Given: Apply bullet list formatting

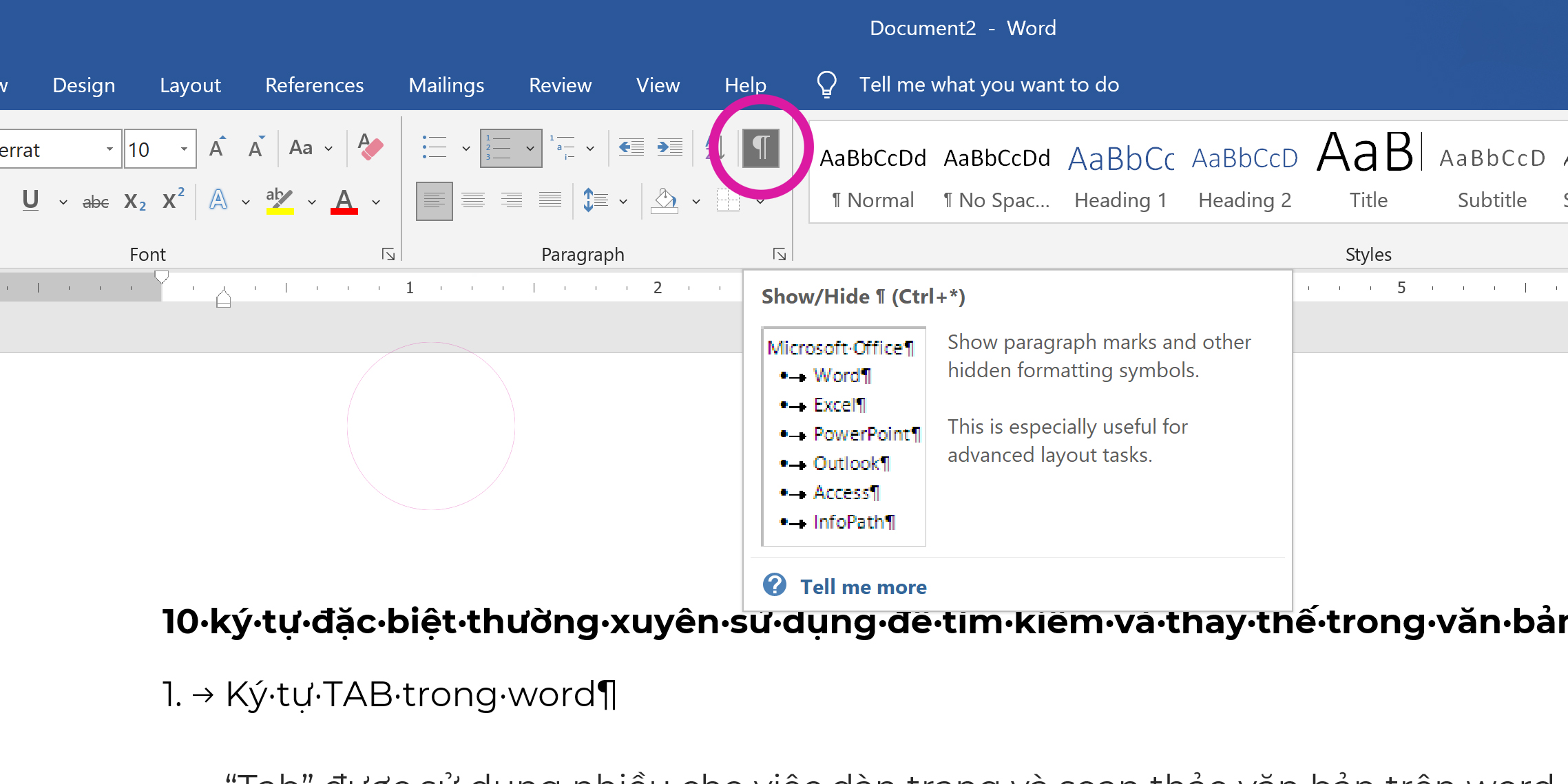Looking at the screenshot, I should [x=435, y=147].
